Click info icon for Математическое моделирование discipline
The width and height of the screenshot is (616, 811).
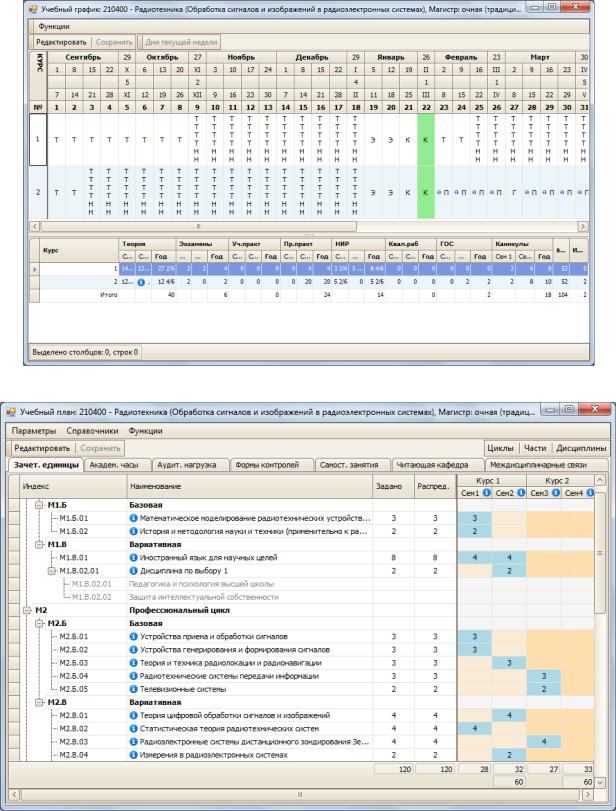click(133, 518)
